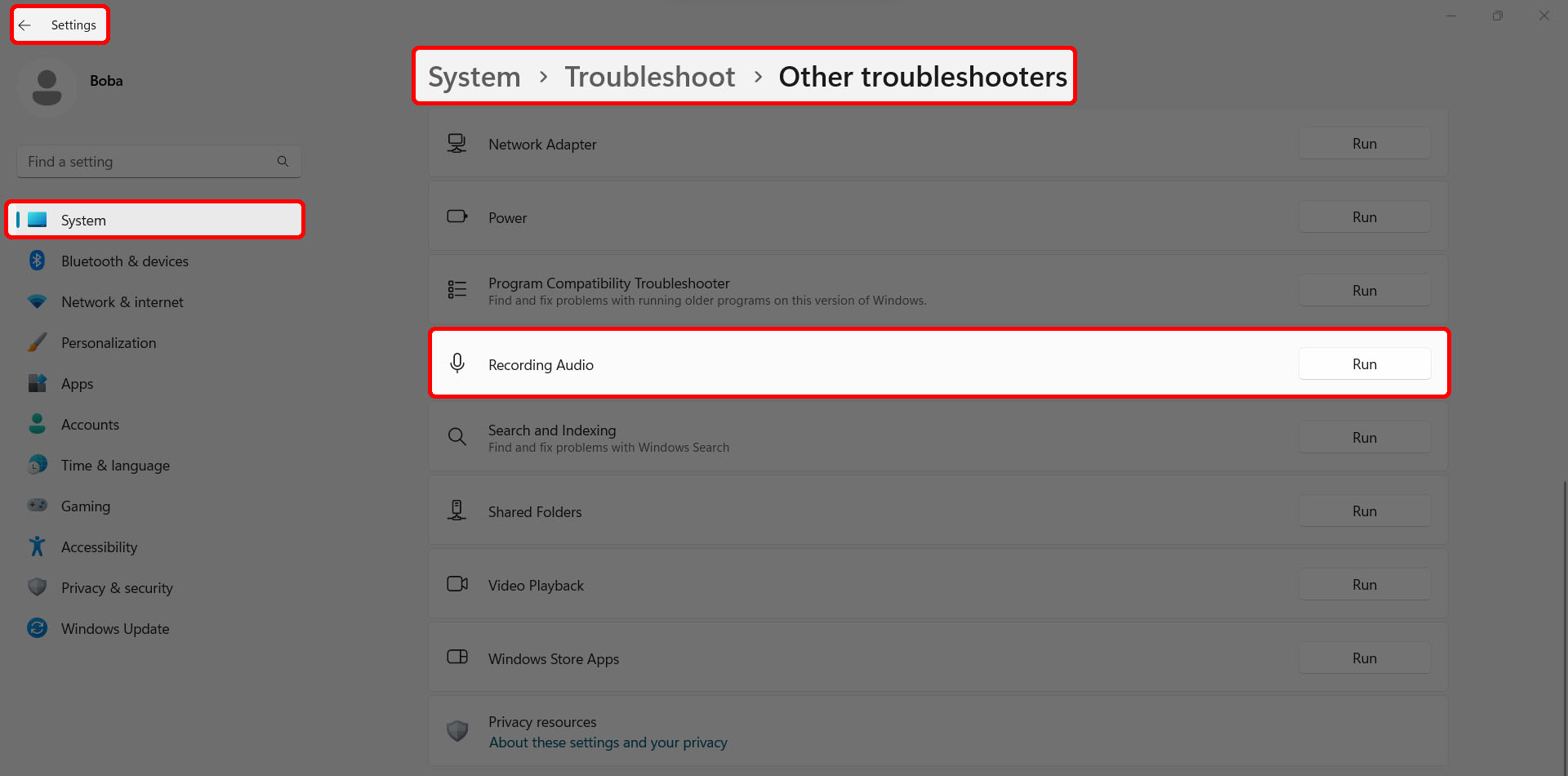Click the Network & internet wifi icon
The image size is (1568, 776).
37,301
